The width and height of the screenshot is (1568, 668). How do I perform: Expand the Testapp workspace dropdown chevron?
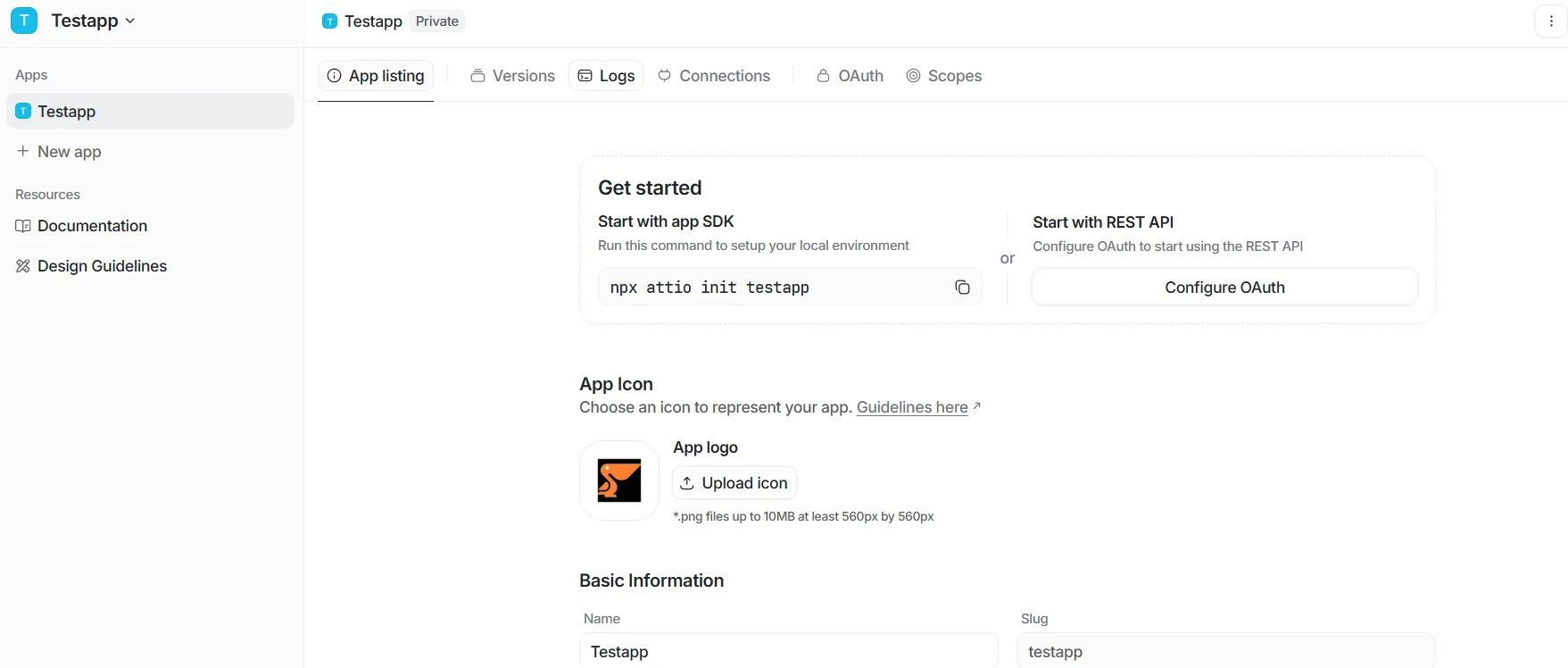[x=130, y=21]
